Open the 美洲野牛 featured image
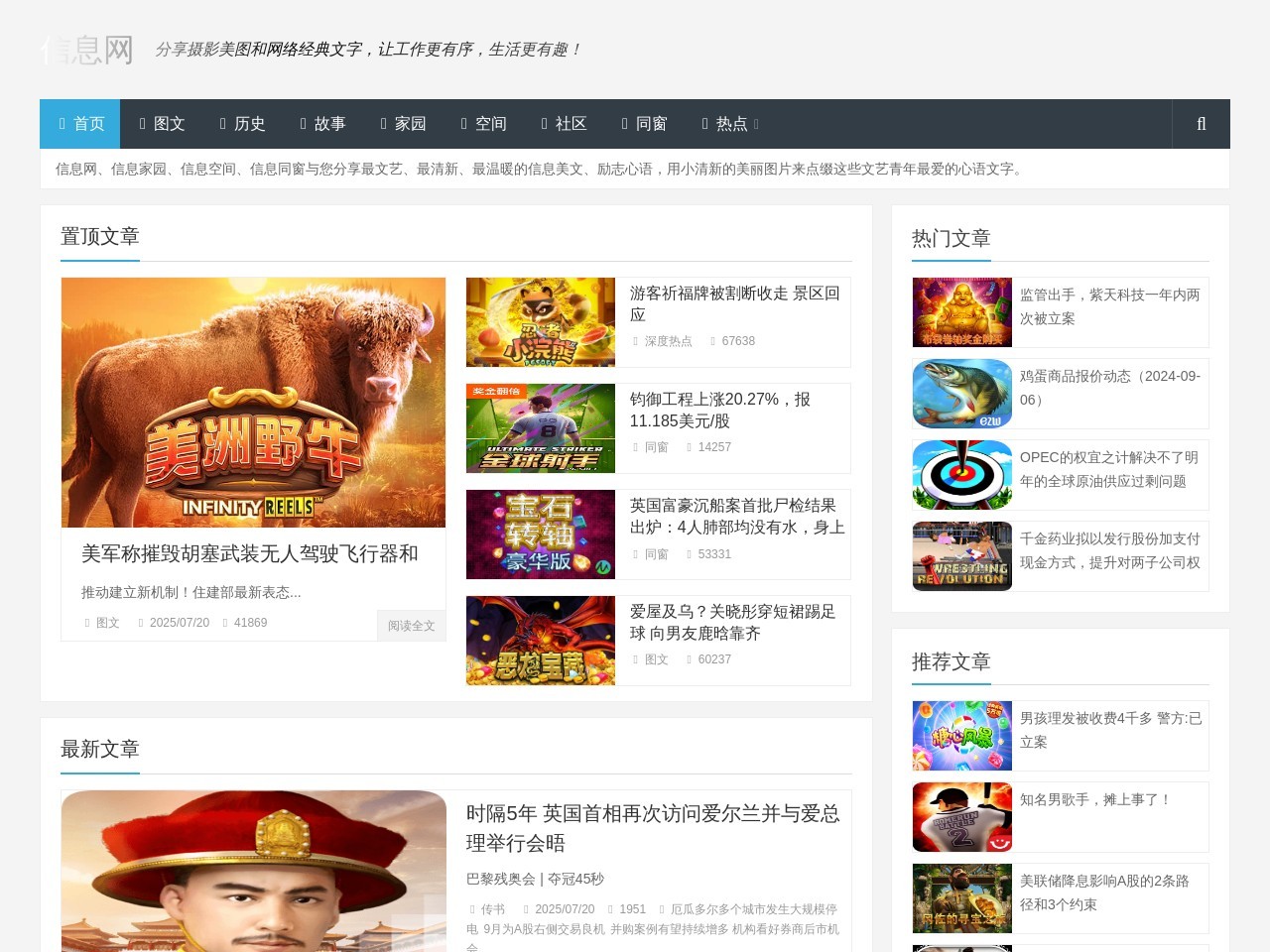Screen dimensions: 1270x952 point(253,403)
